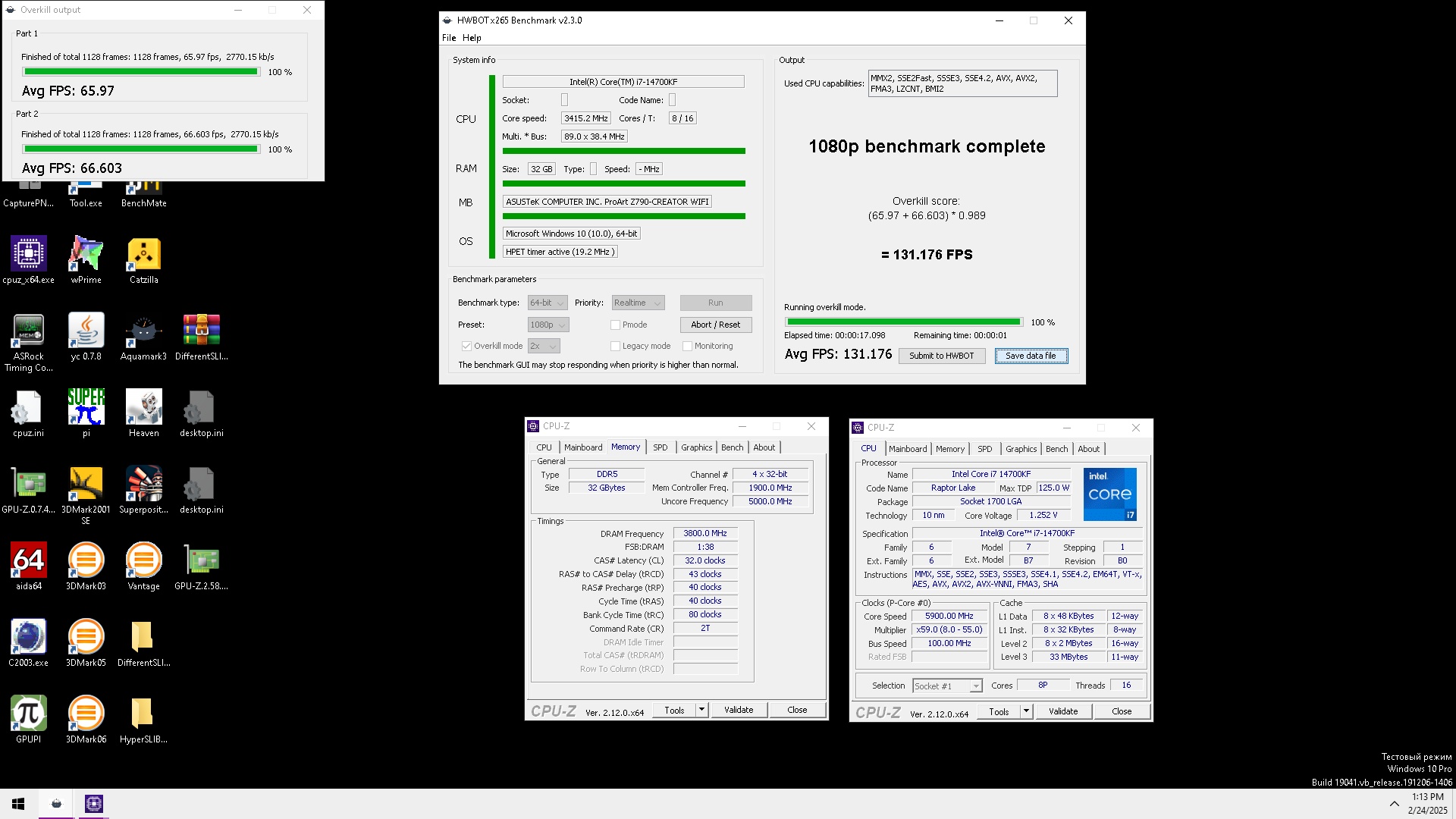Click Part 2 progress bar in Overkill output
Image resolution: width=1456 pixels, height=819 pixels.
pyautogui.click(x=141, y=149)
